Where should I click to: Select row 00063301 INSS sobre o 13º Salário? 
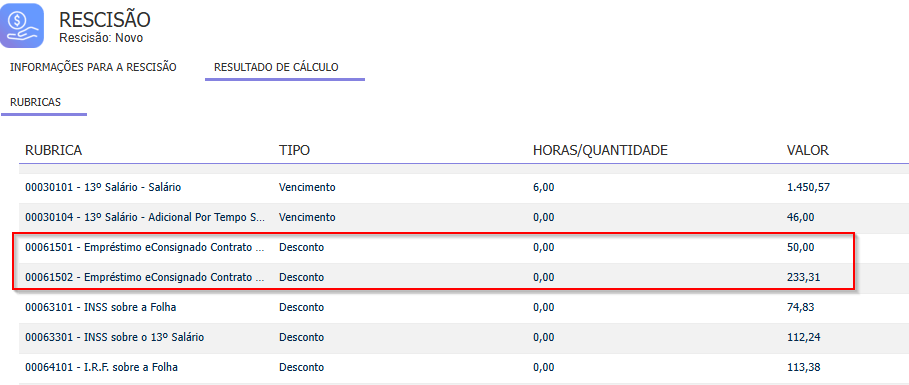click(x=464, y=337)
